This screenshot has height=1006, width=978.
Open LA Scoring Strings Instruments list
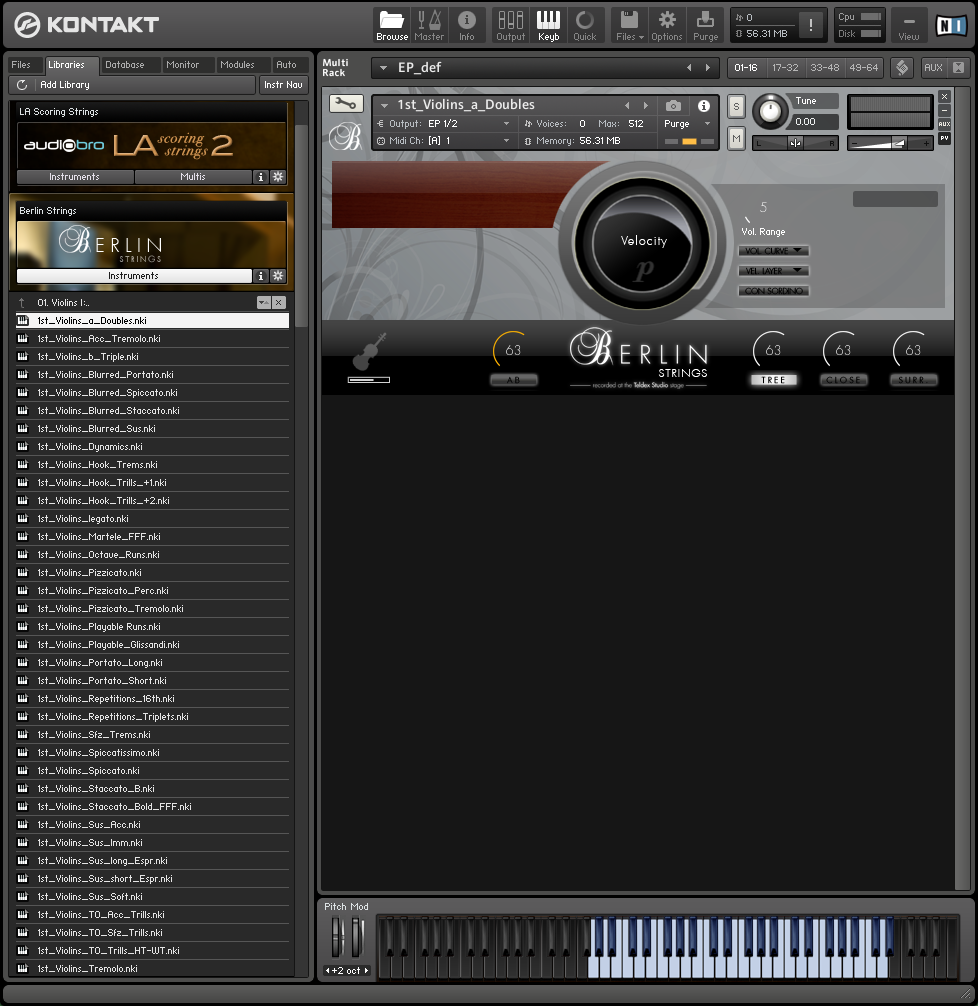tap(74, 177)
